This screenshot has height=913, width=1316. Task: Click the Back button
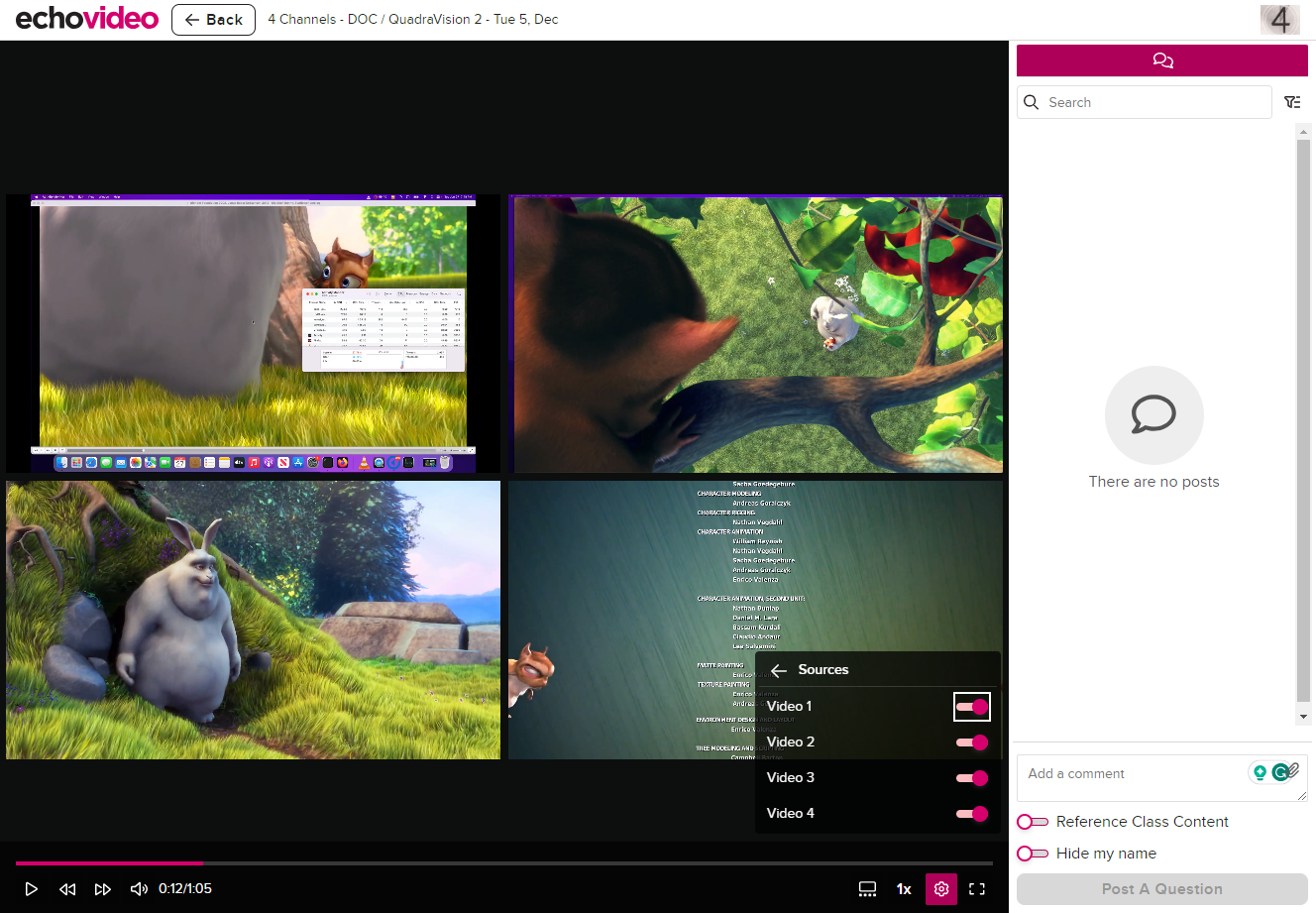tap(213, 20)
